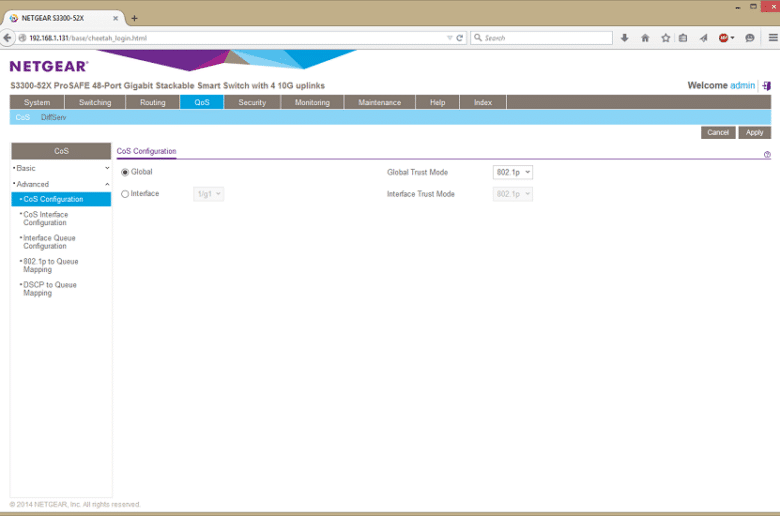Open the chat bubble icon in toolbar

point(750,38)
